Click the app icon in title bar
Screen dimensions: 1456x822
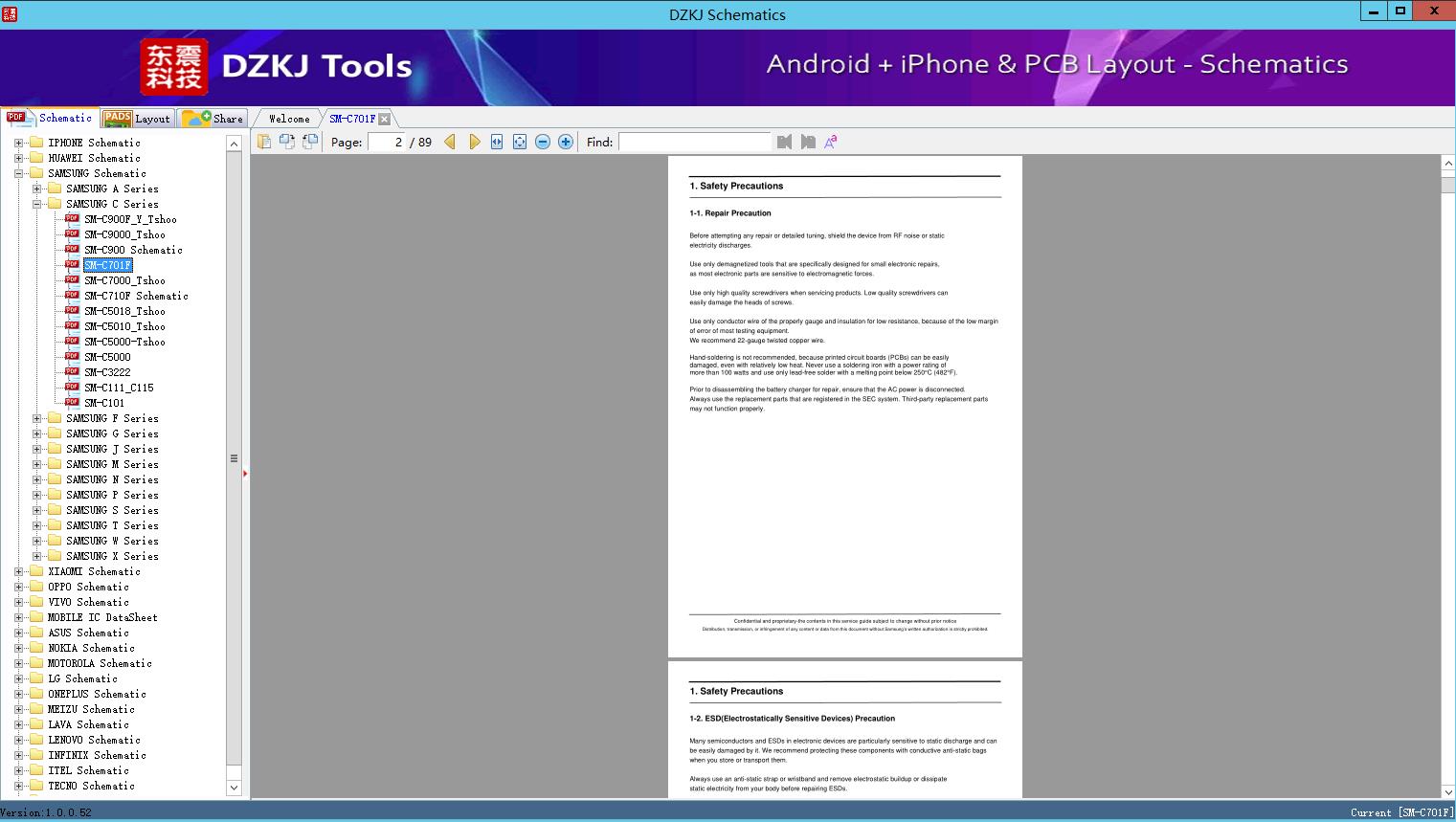coord(10,13)
